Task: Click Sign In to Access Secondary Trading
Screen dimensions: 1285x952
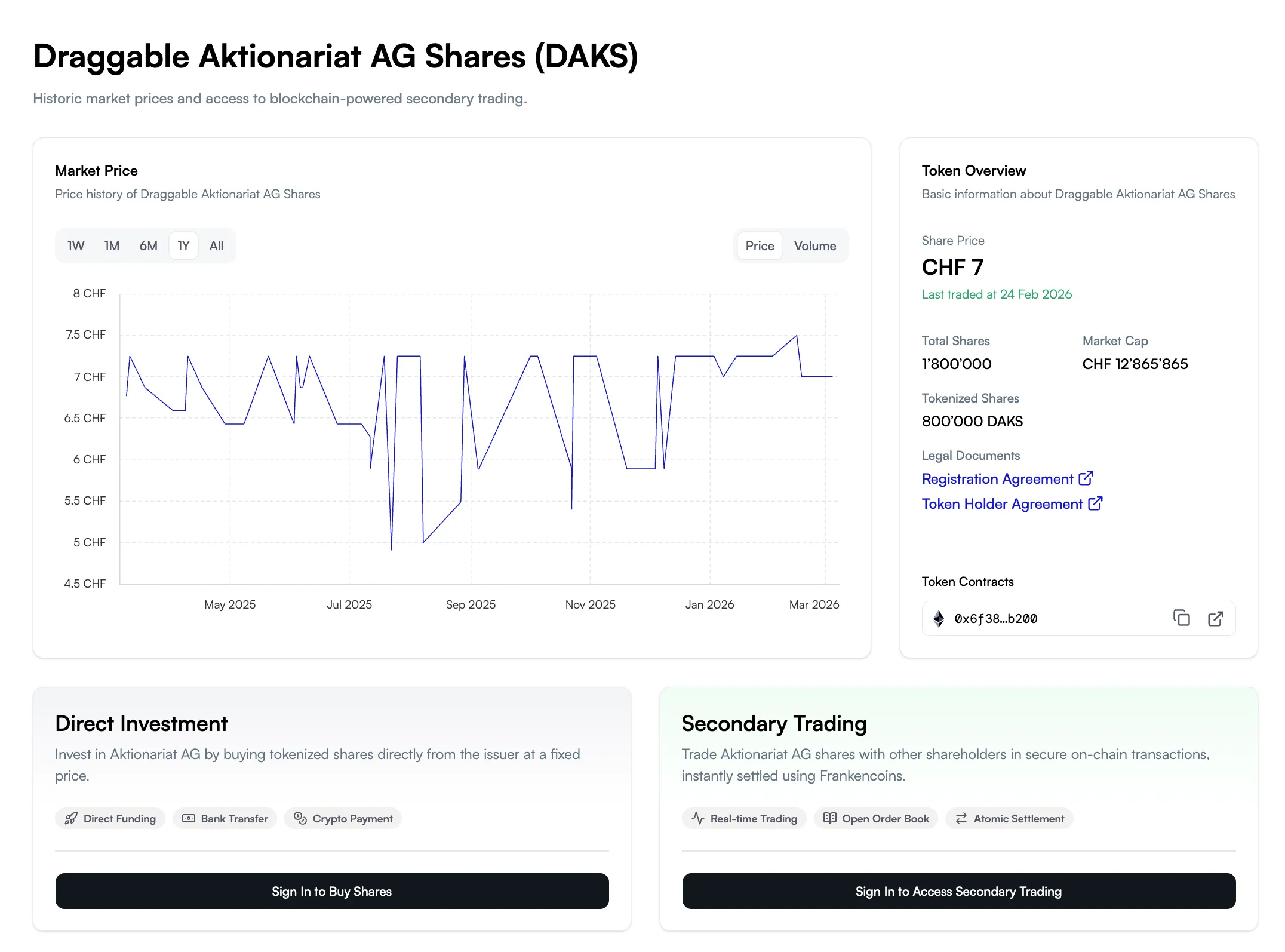Action: (x=959, y=891)
